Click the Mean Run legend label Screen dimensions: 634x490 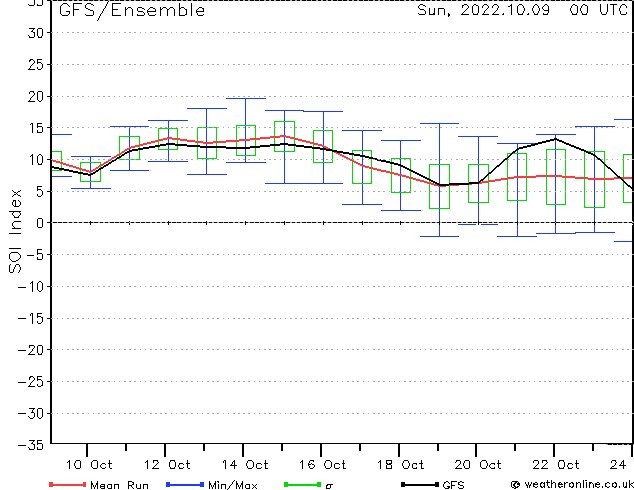click(119, 484)
